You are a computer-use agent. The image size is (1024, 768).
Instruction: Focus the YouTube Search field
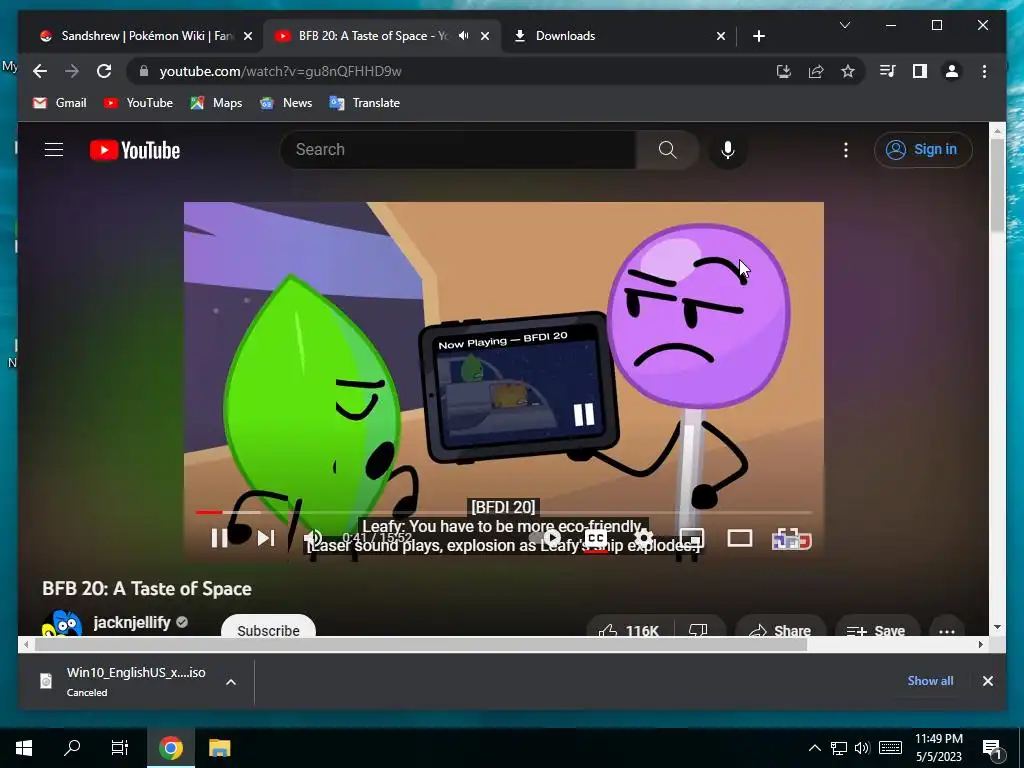pos(458,150)
